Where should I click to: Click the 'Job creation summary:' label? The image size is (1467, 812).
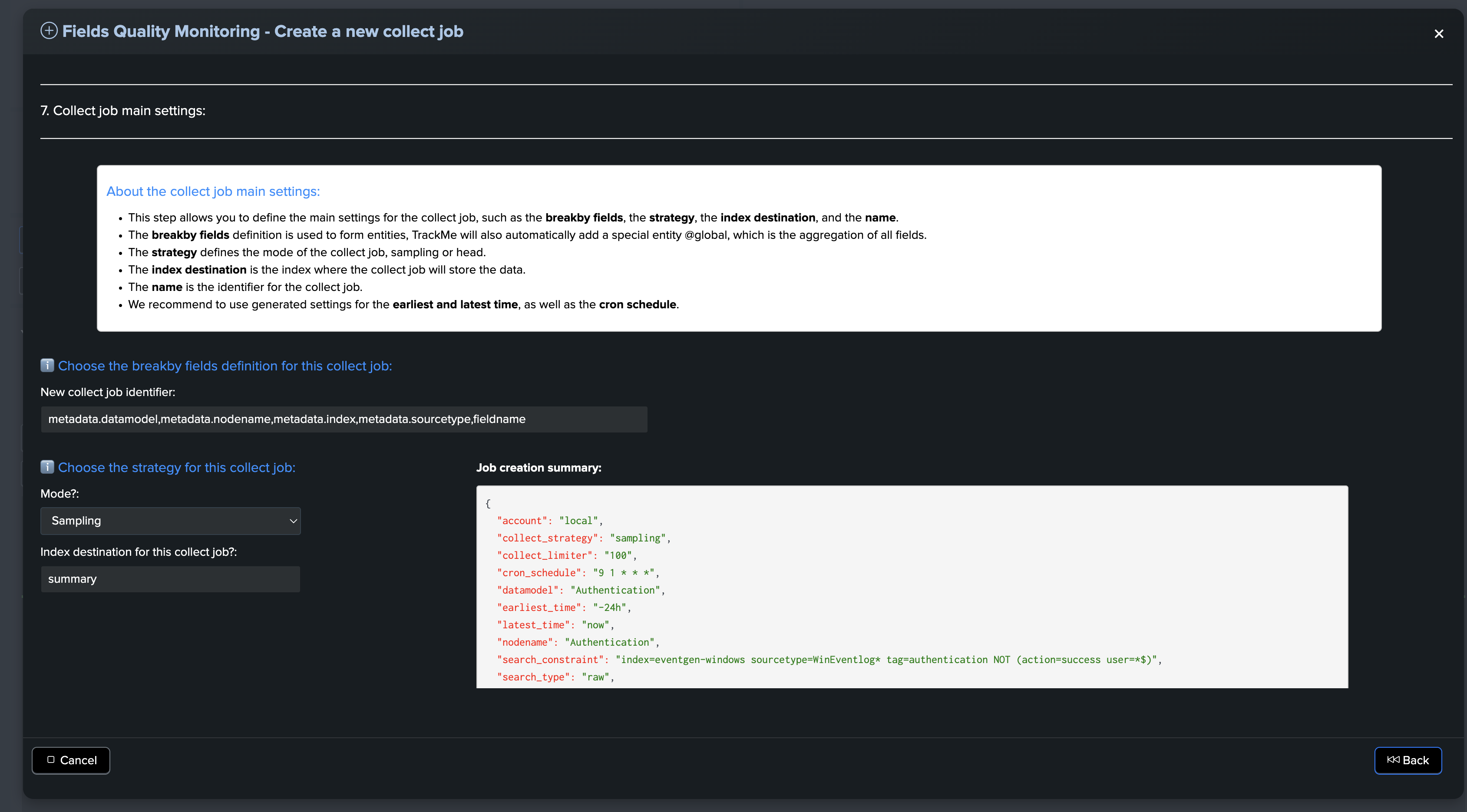click(x=539, y=468)
